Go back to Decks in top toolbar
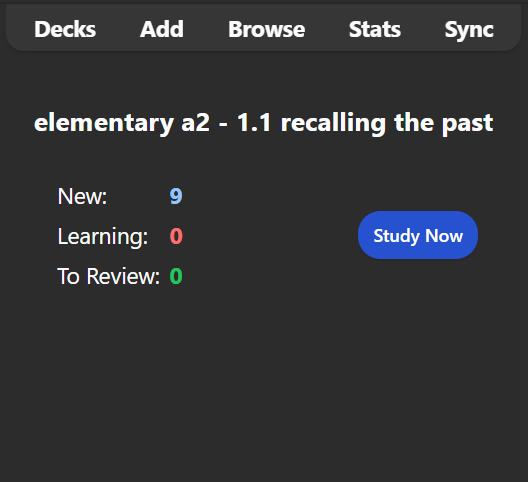 click(x=65, y=29)
